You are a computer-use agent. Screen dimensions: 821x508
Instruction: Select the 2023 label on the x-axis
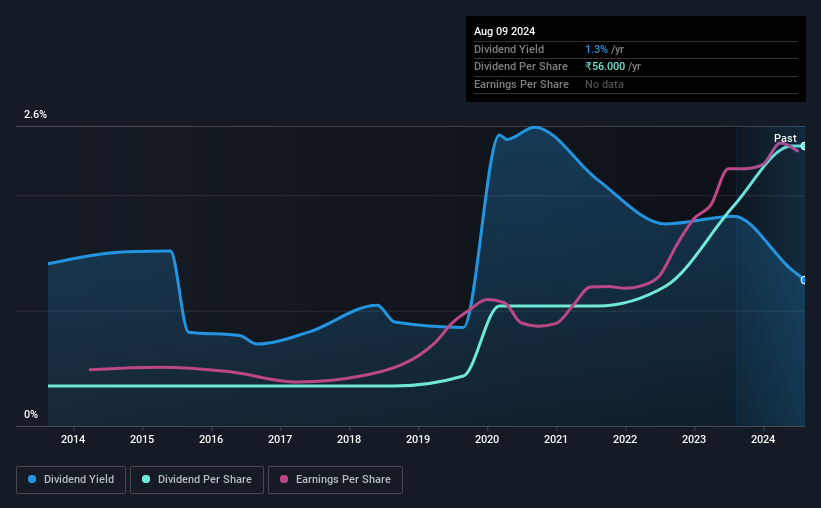point(694,439)
